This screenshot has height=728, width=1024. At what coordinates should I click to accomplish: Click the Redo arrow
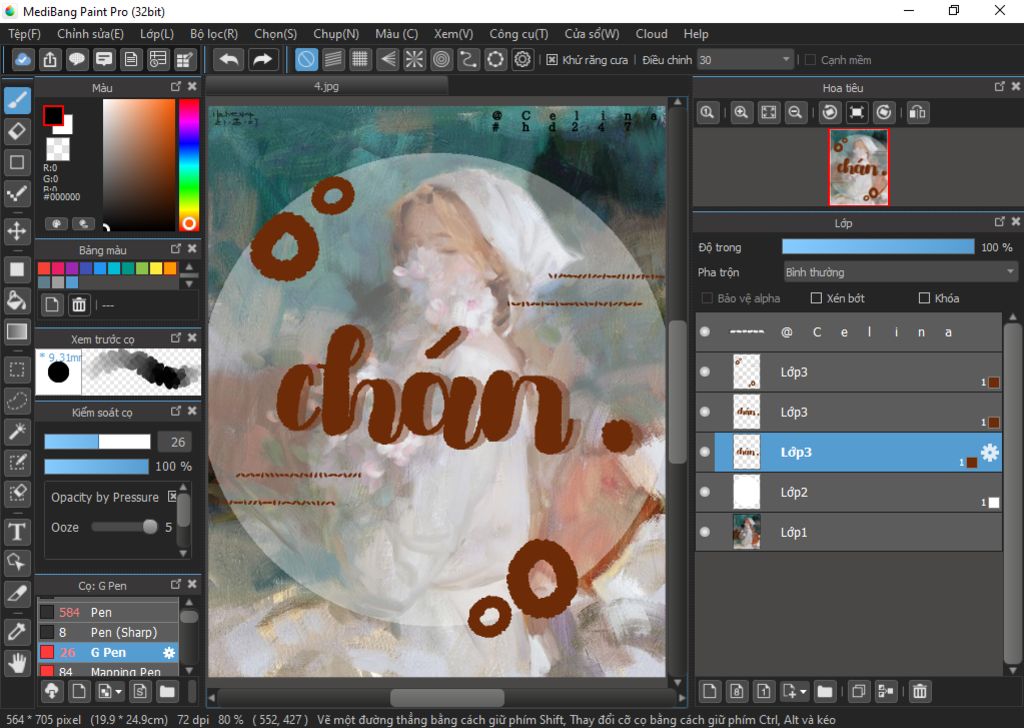(x=262, y=59)
